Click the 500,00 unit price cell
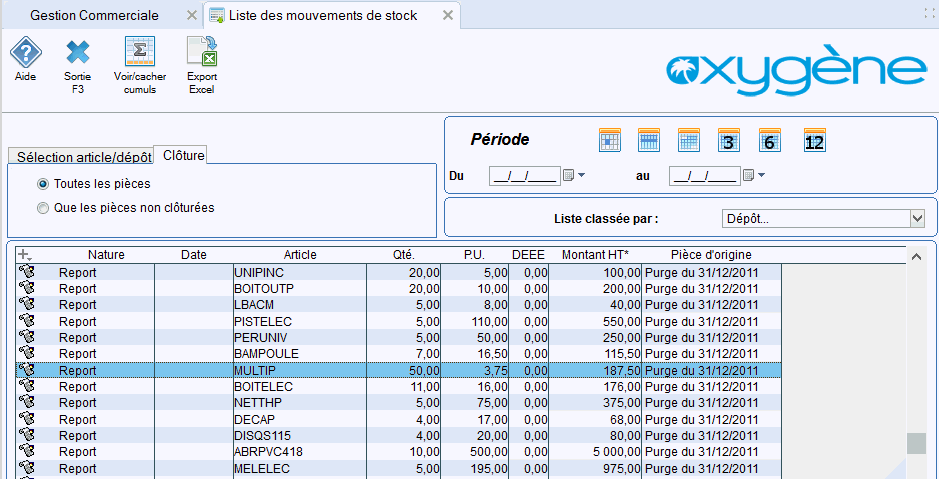The image size is (939, 479). pos(475,451)
